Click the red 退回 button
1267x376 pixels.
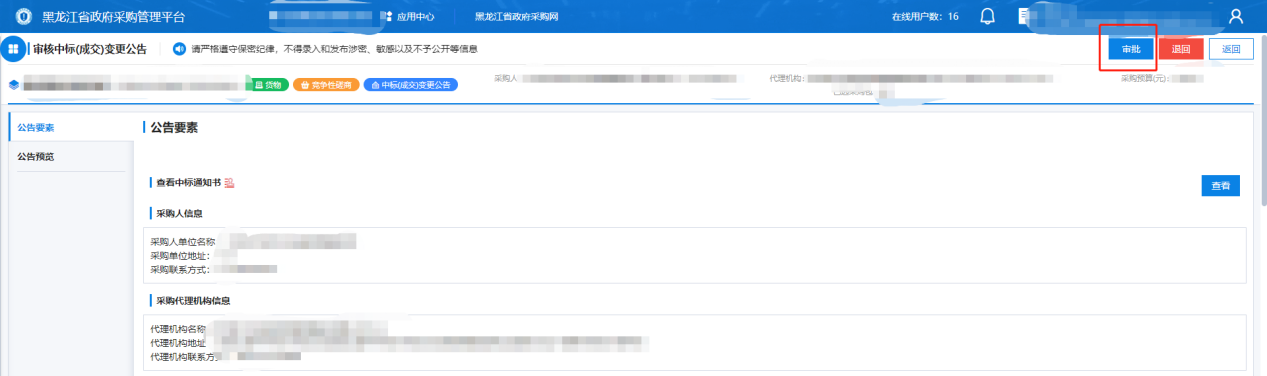pos(1181,49)
